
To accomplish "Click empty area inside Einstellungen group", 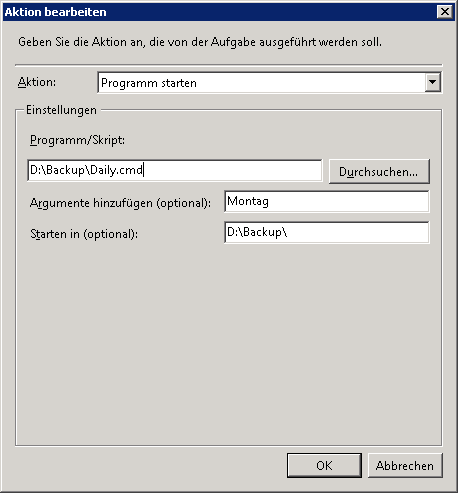I will tap(229, 343).
